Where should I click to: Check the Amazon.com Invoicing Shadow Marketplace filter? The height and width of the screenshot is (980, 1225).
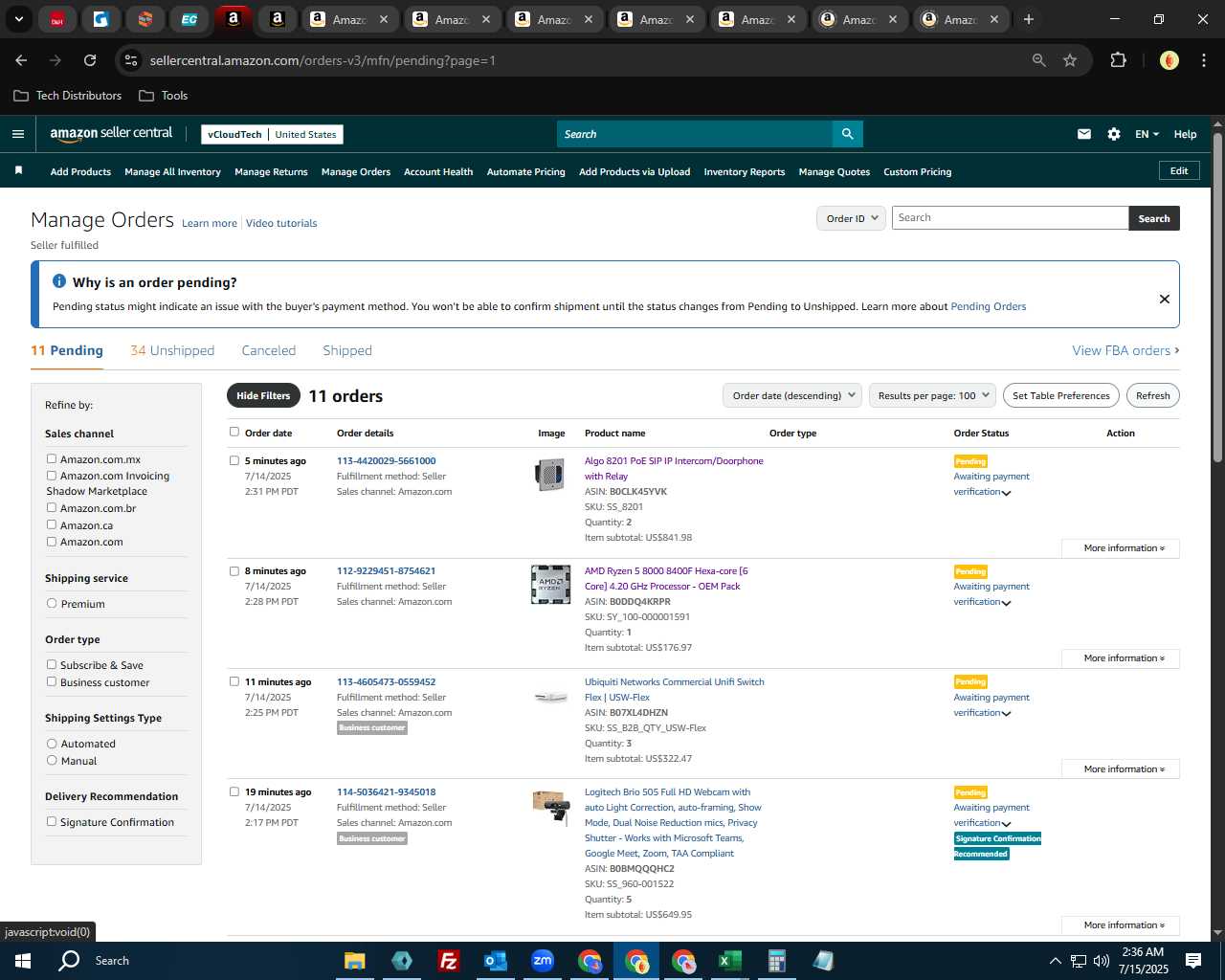click(x=52, y=475)
